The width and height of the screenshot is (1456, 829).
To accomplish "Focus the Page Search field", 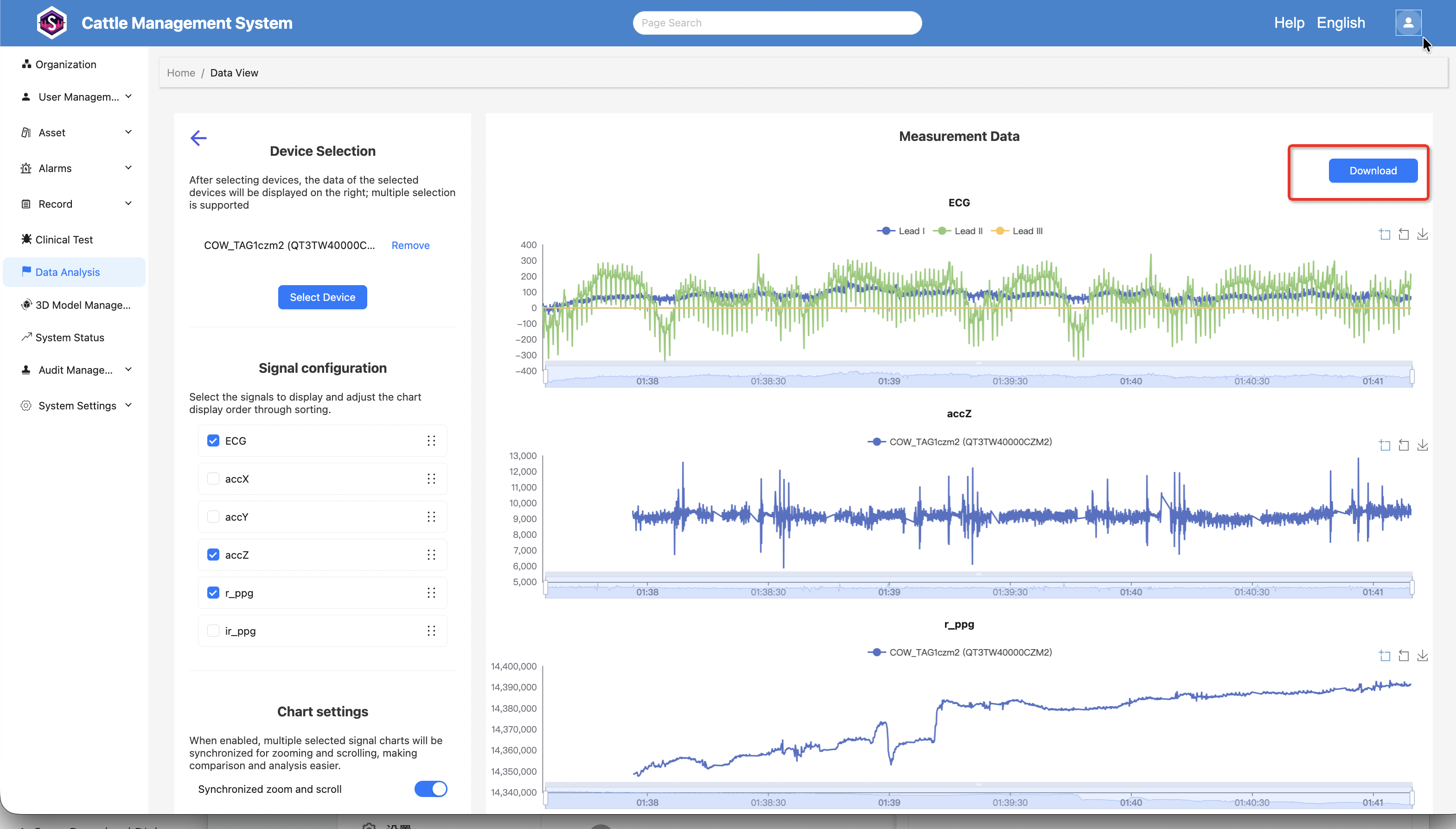I will (777, 23).
